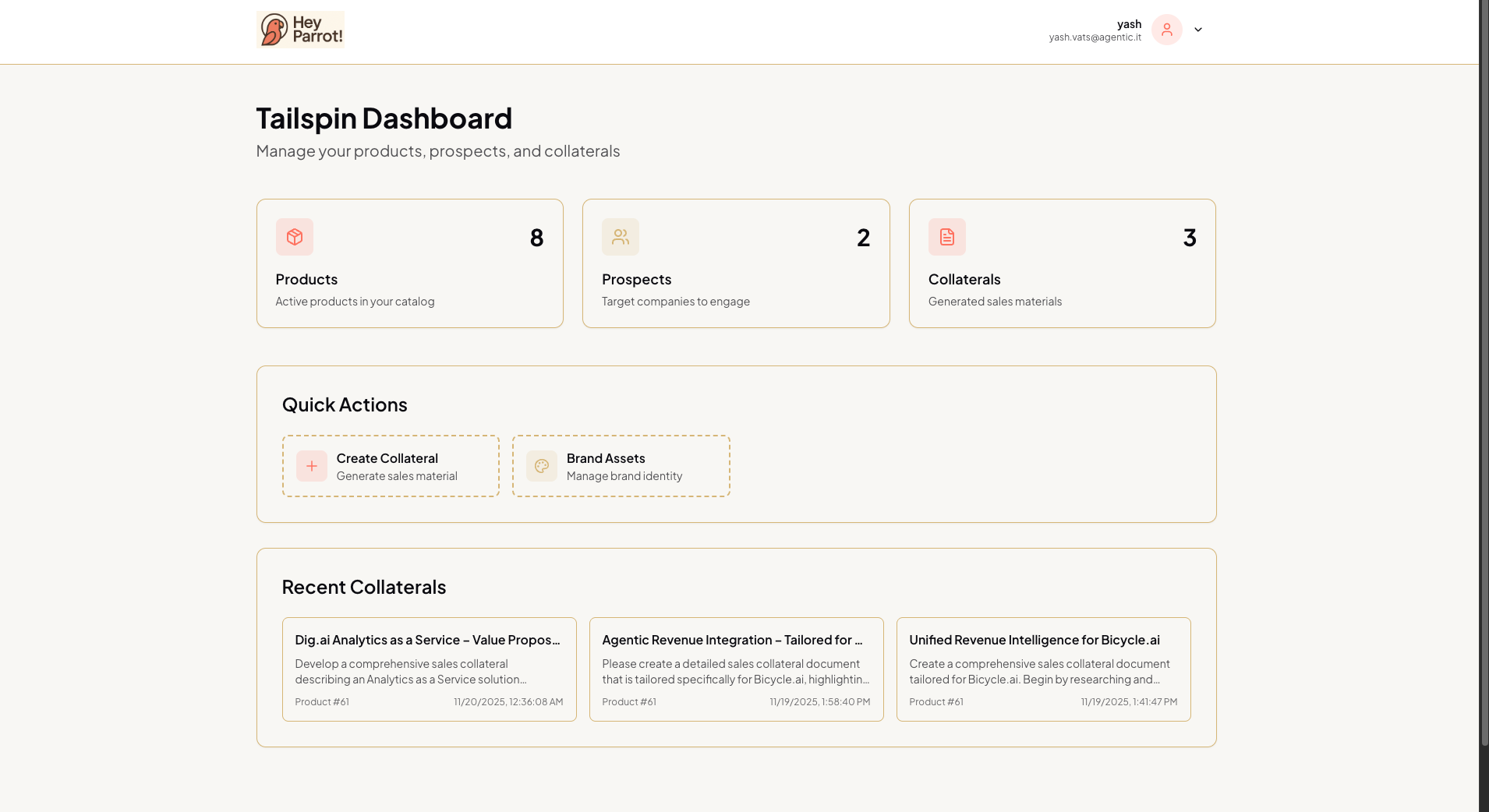Click Product #61 under Unified Revenue card
This screenshot has width=1489, height=812.
point(936,702)
